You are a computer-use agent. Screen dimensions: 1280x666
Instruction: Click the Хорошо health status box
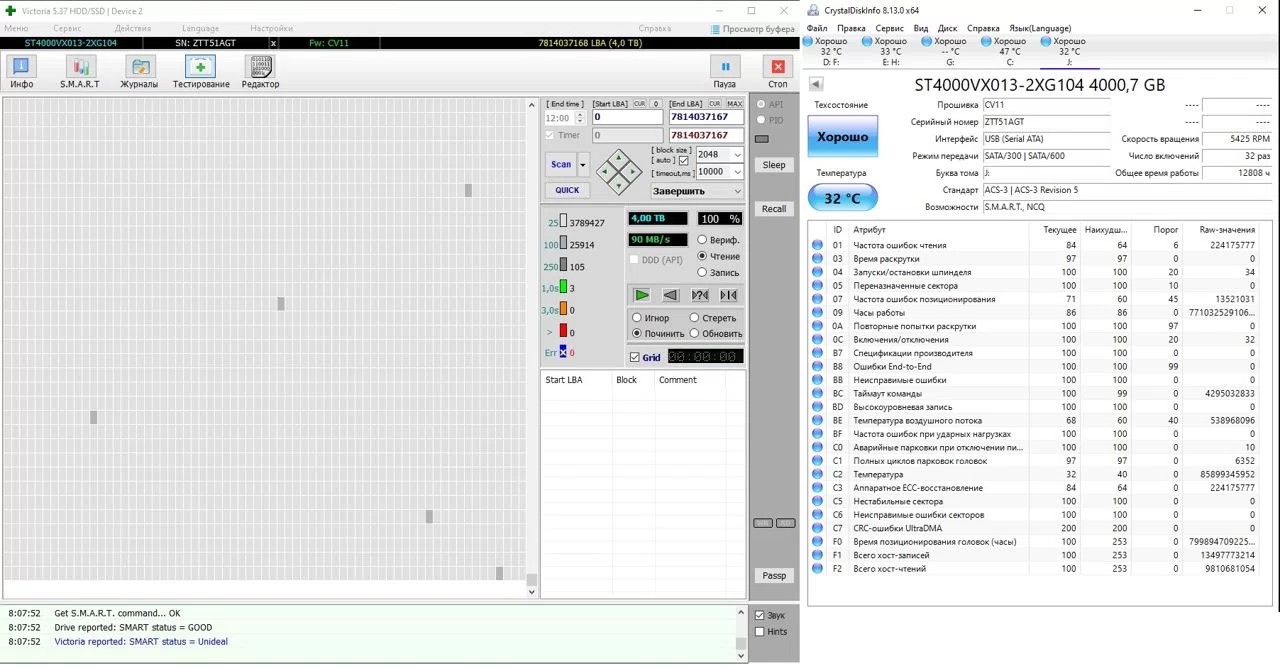pos(843,136)
